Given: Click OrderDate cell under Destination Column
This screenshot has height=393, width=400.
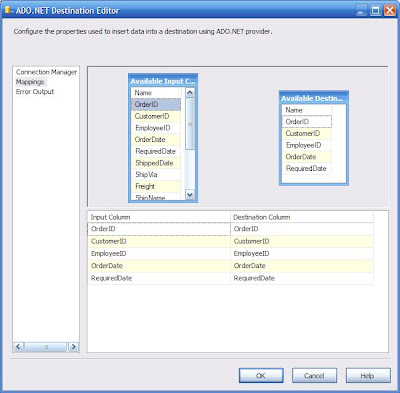Looking at the screenshot, I should coord(302,266).
